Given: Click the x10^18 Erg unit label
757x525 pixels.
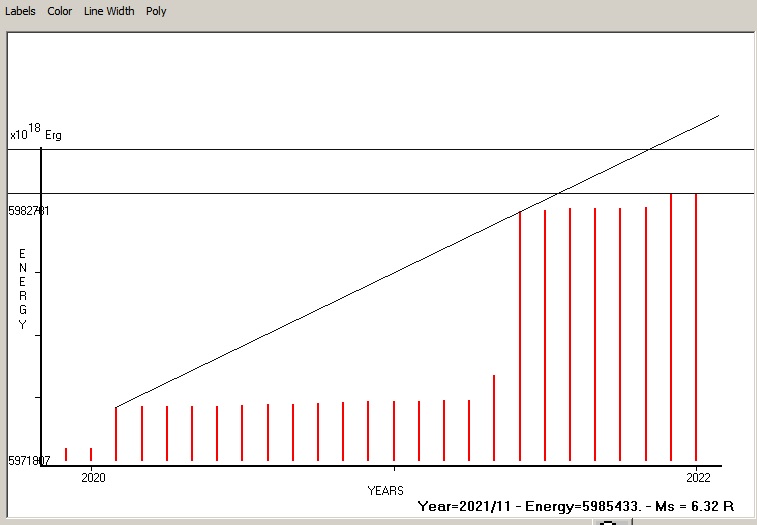Looking at the screenshot, I should (x=34, y=133).
